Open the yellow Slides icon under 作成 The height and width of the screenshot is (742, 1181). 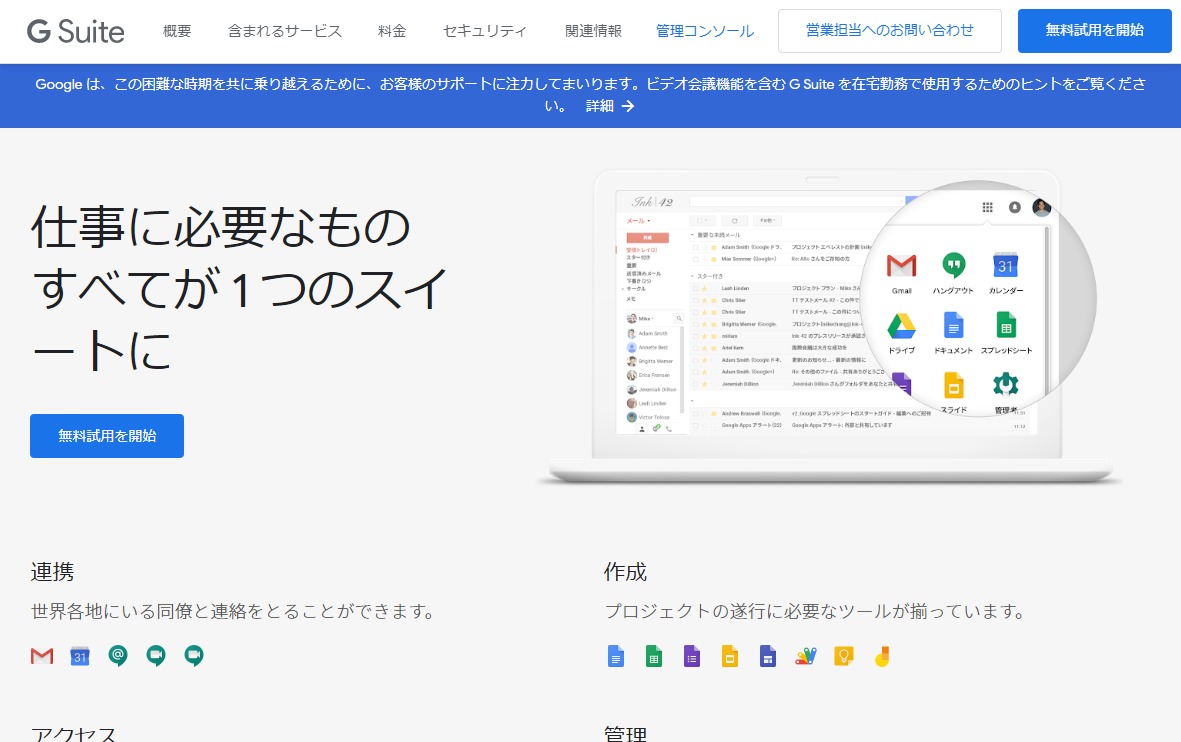(x=730, y=656)
